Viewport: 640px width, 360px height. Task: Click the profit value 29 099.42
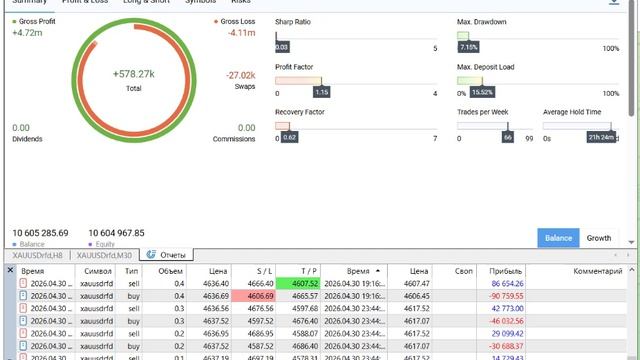[x=507, y=333]
